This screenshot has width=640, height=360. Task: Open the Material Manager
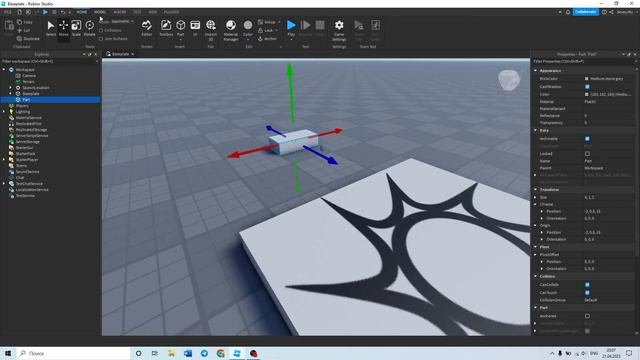[231, 29]
